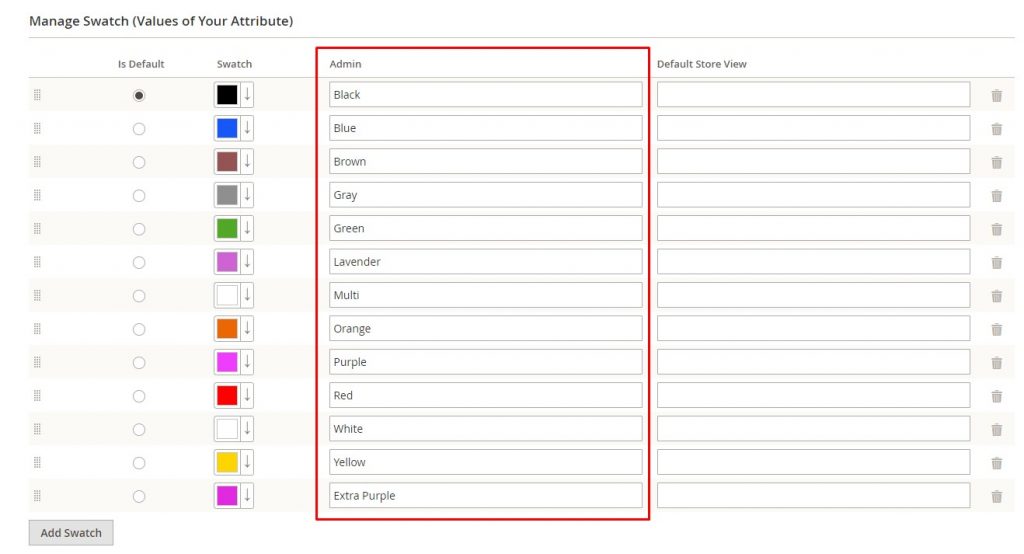The width and height of the screenshot is (1024, 554).
Task: Click the green color swatch
Action: click(227, 228)
